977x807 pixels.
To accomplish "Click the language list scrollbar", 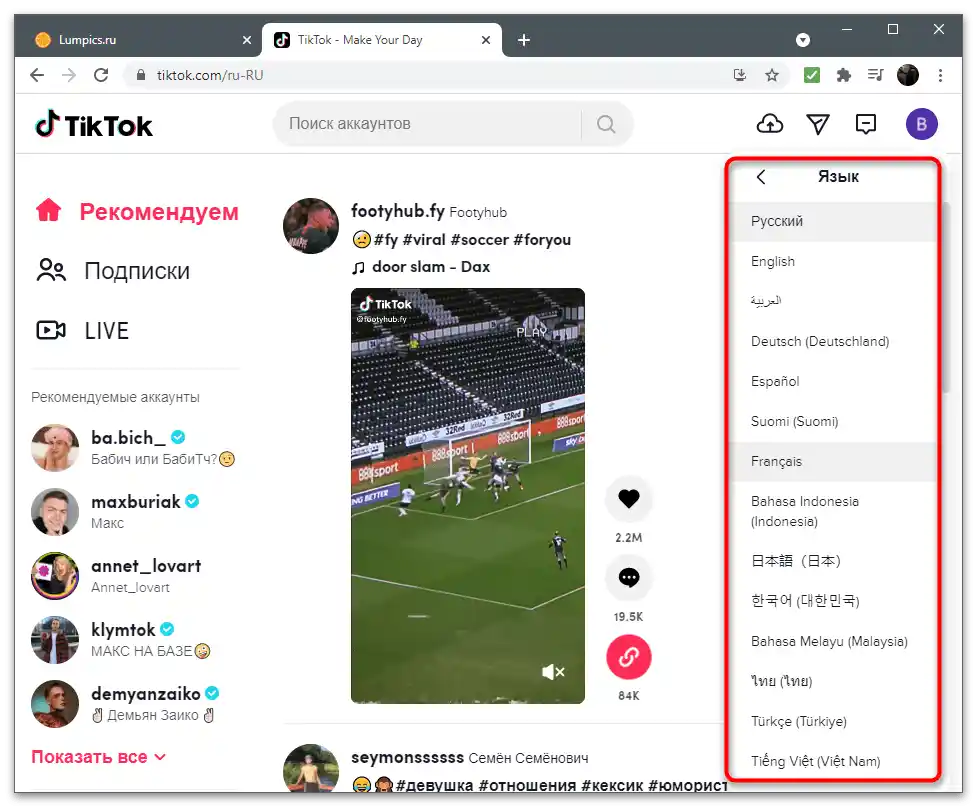I will pos(946,298).
